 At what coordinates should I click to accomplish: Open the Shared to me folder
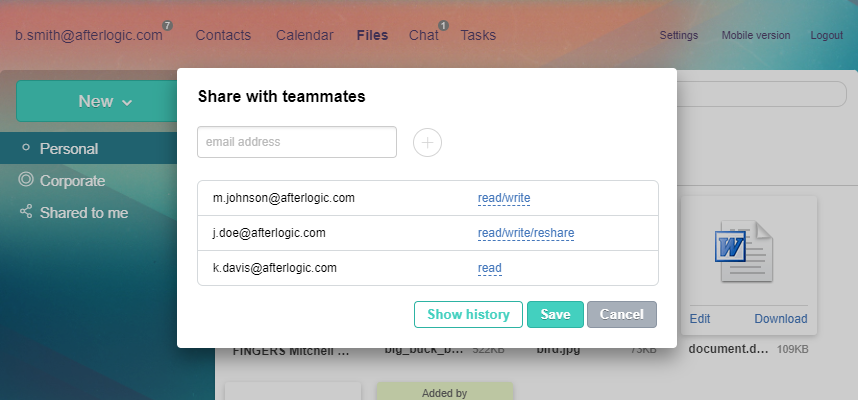[x=83, y=212]
